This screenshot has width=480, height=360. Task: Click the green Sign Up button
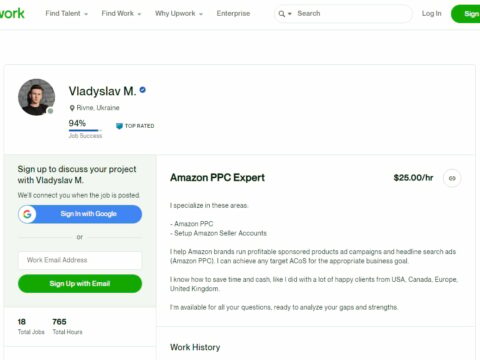[x=466, y=14]
